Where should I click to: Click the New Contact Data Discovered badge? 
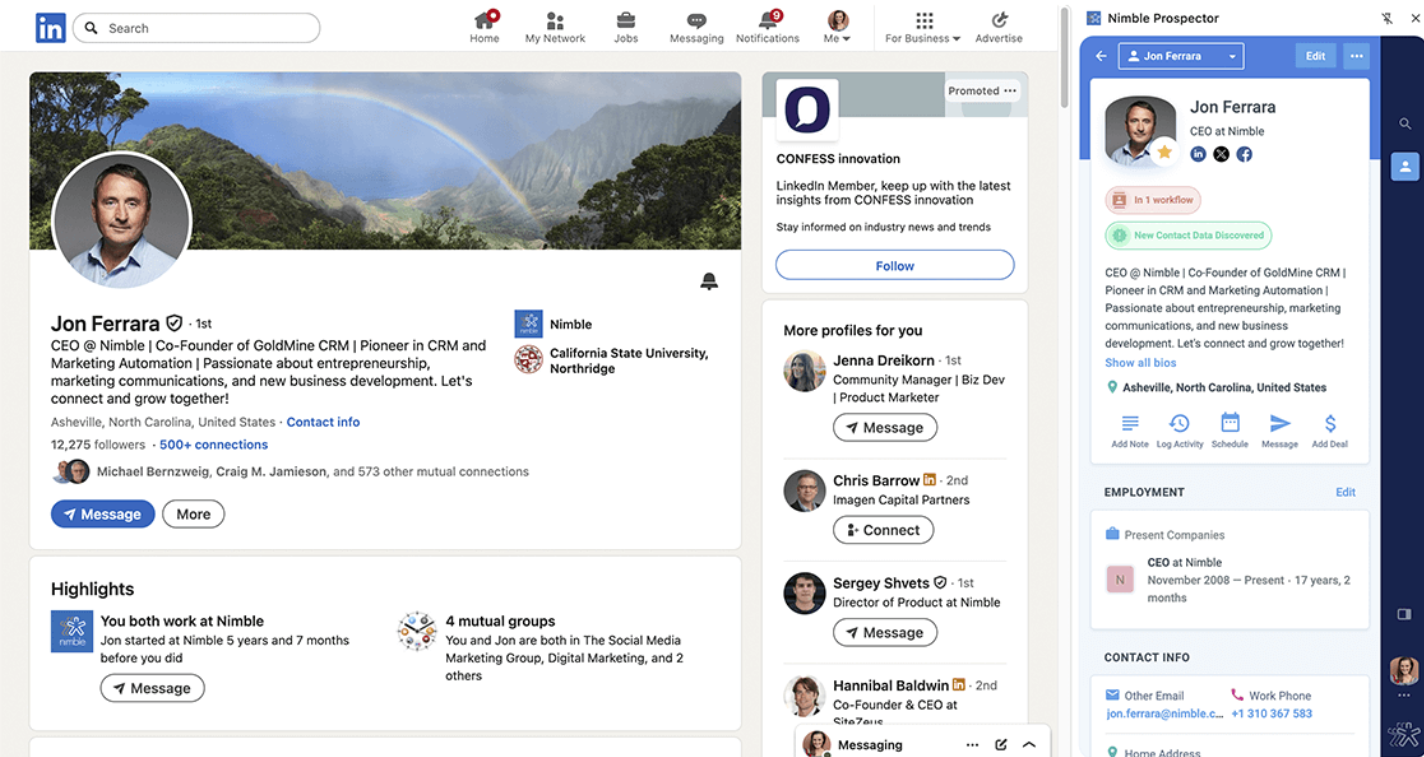pyautogui.click(x=1188, y=235)
